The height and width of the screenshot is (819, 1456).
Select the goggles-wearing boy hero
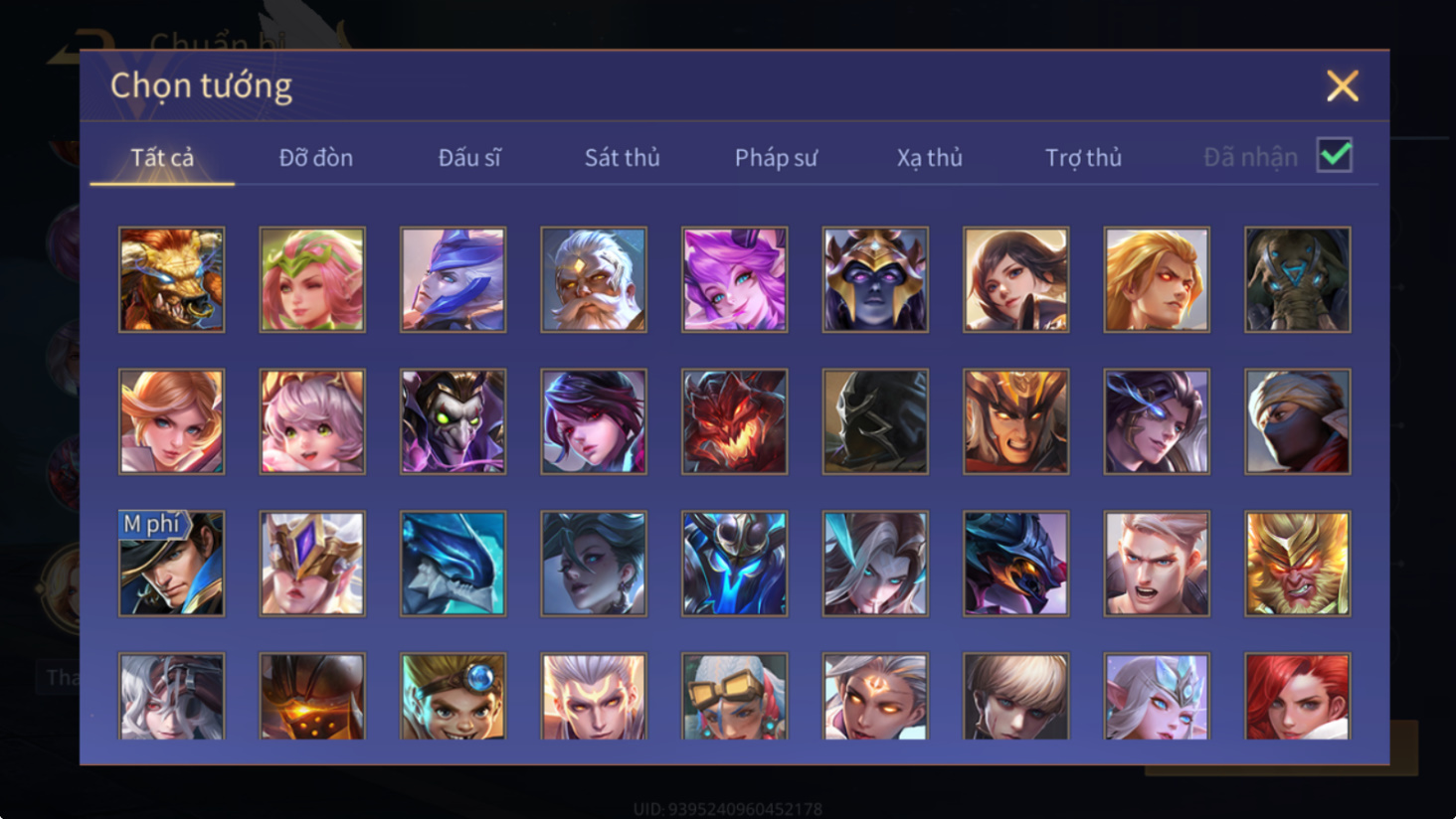coord(453,696)
